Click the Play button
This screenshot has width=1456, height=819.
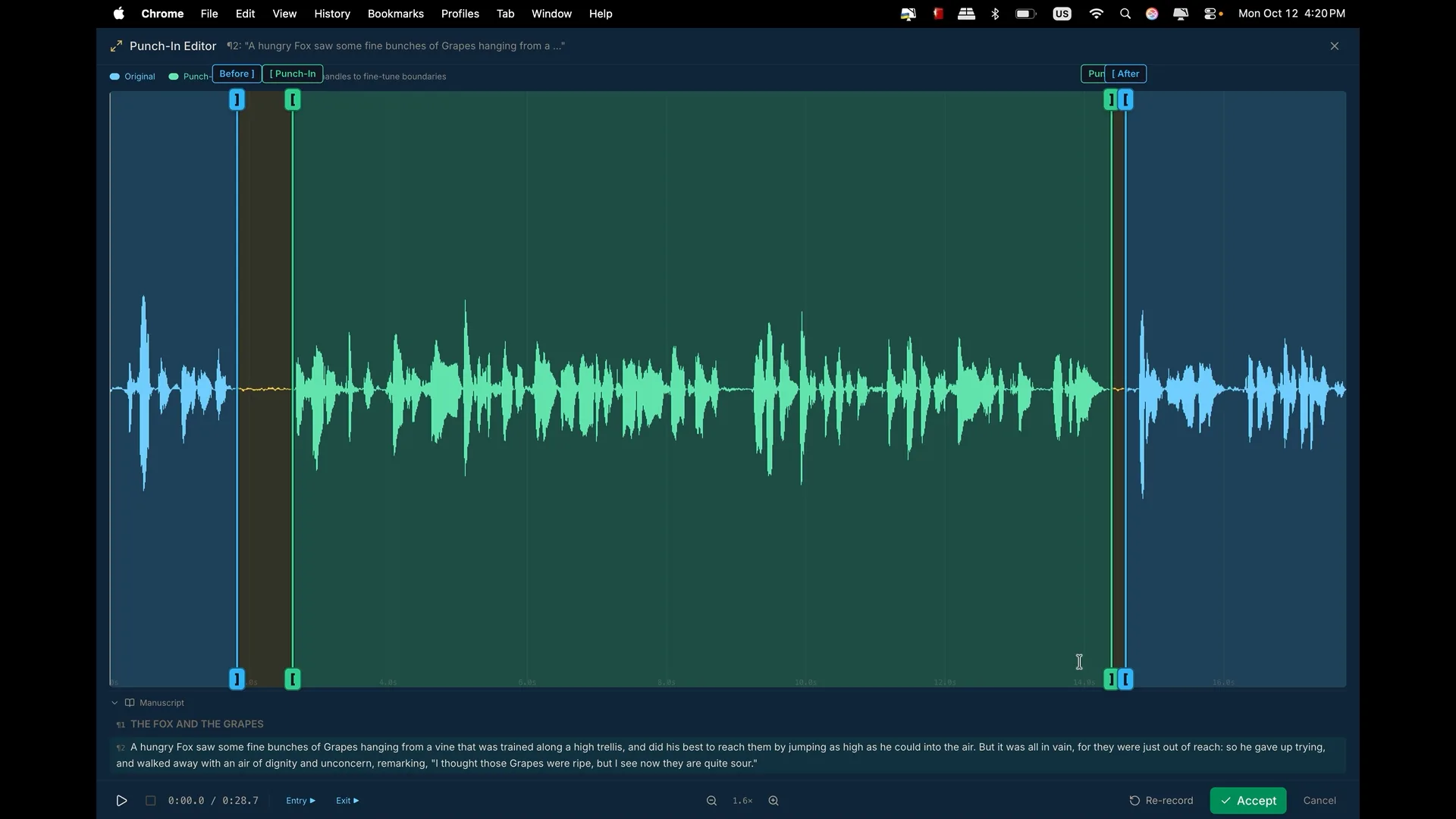click(121, 801)
